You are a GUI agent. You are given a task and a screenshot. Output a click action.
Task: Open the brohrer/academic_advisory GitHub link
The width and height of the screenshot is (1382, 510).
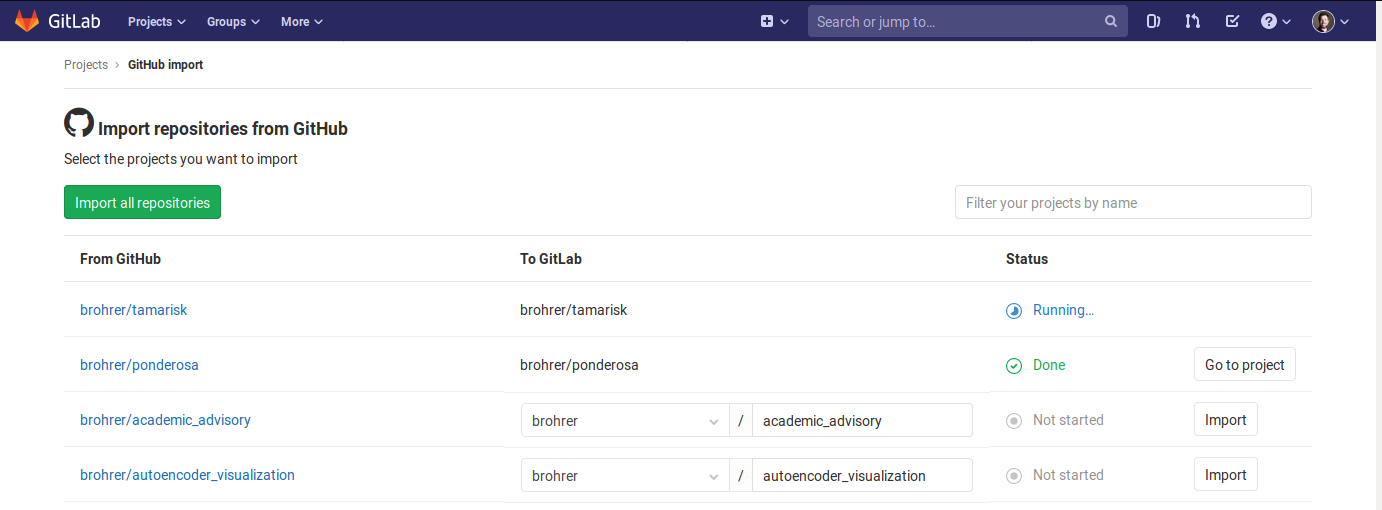pos(165,420)
